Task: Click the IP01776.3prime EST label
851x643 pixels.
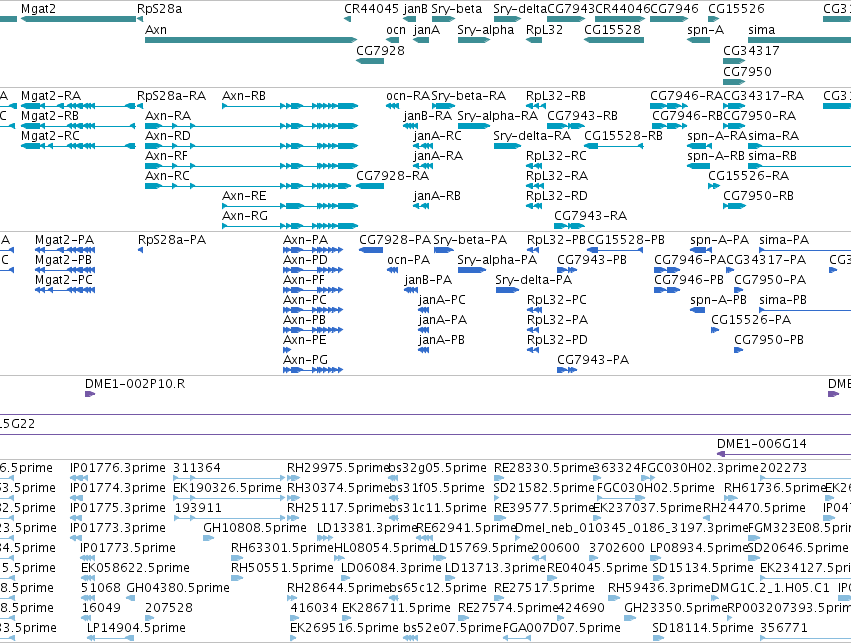Action: pos(118,468)
